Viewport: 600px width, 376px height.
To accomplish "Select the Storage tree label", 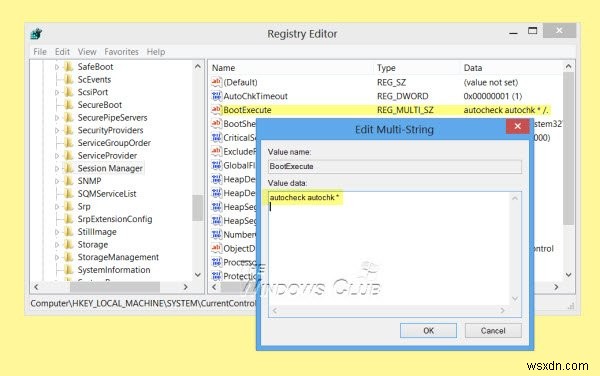I will [93, 244].
